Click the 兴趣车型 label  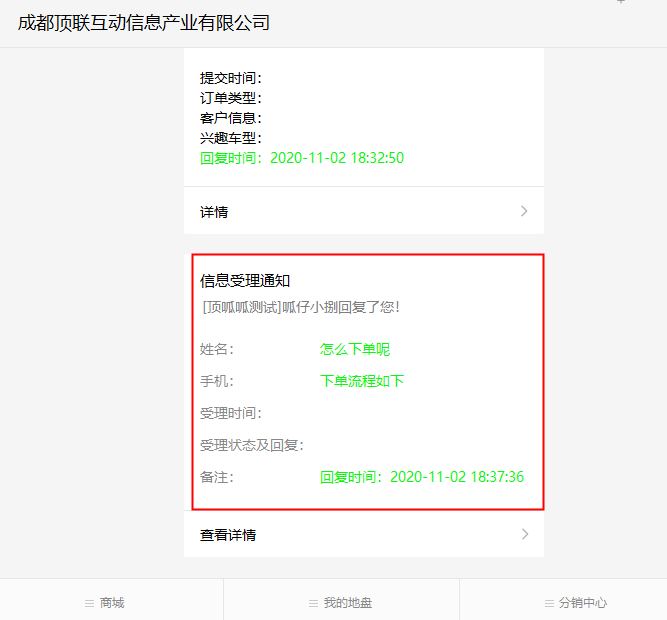(231, 138)
